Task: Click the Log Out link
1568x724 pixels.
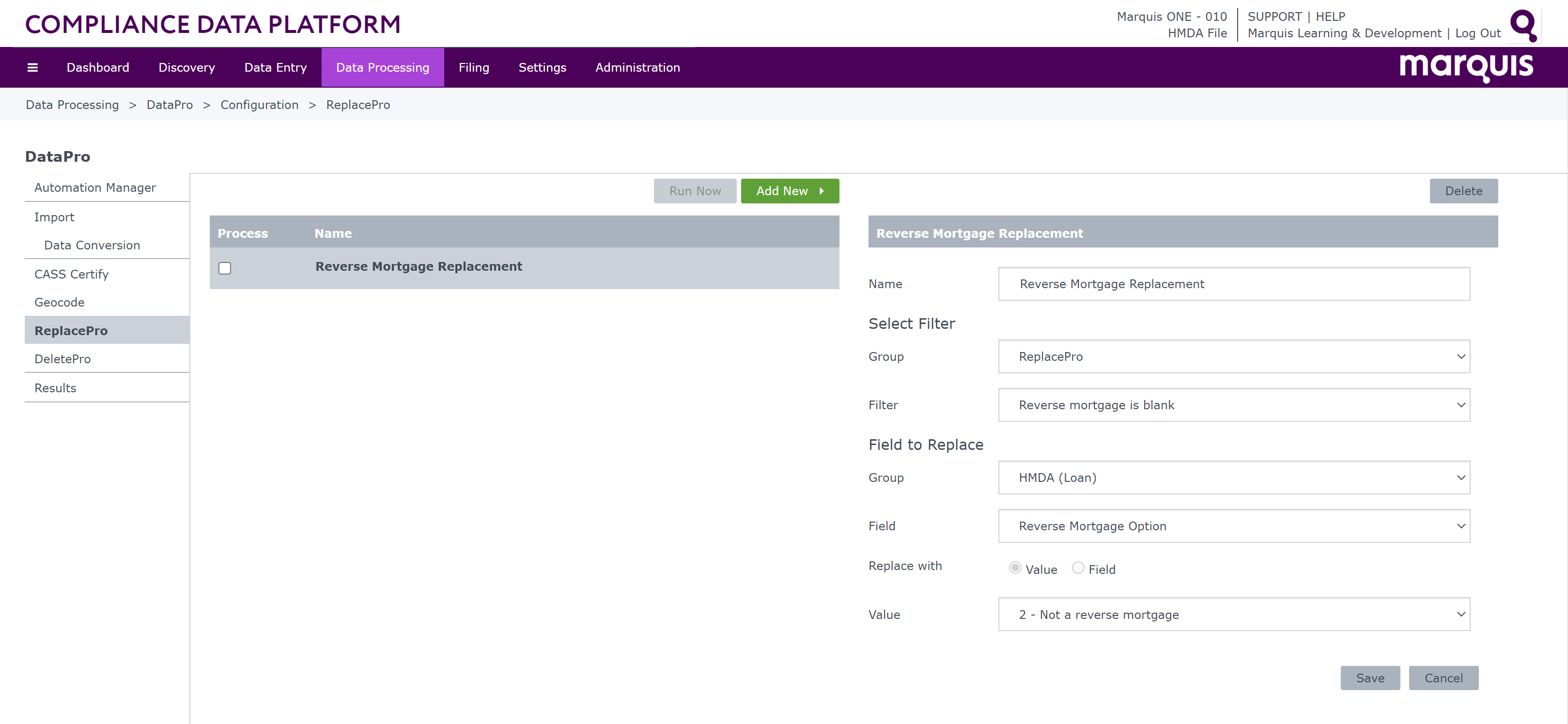Action: point(1478,33)
